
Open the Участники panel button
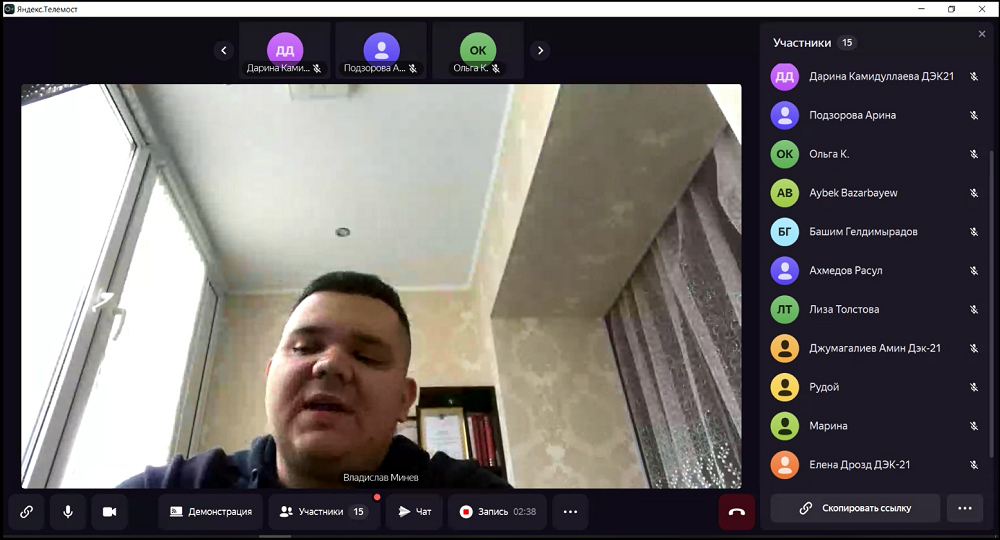click(324, 511)
